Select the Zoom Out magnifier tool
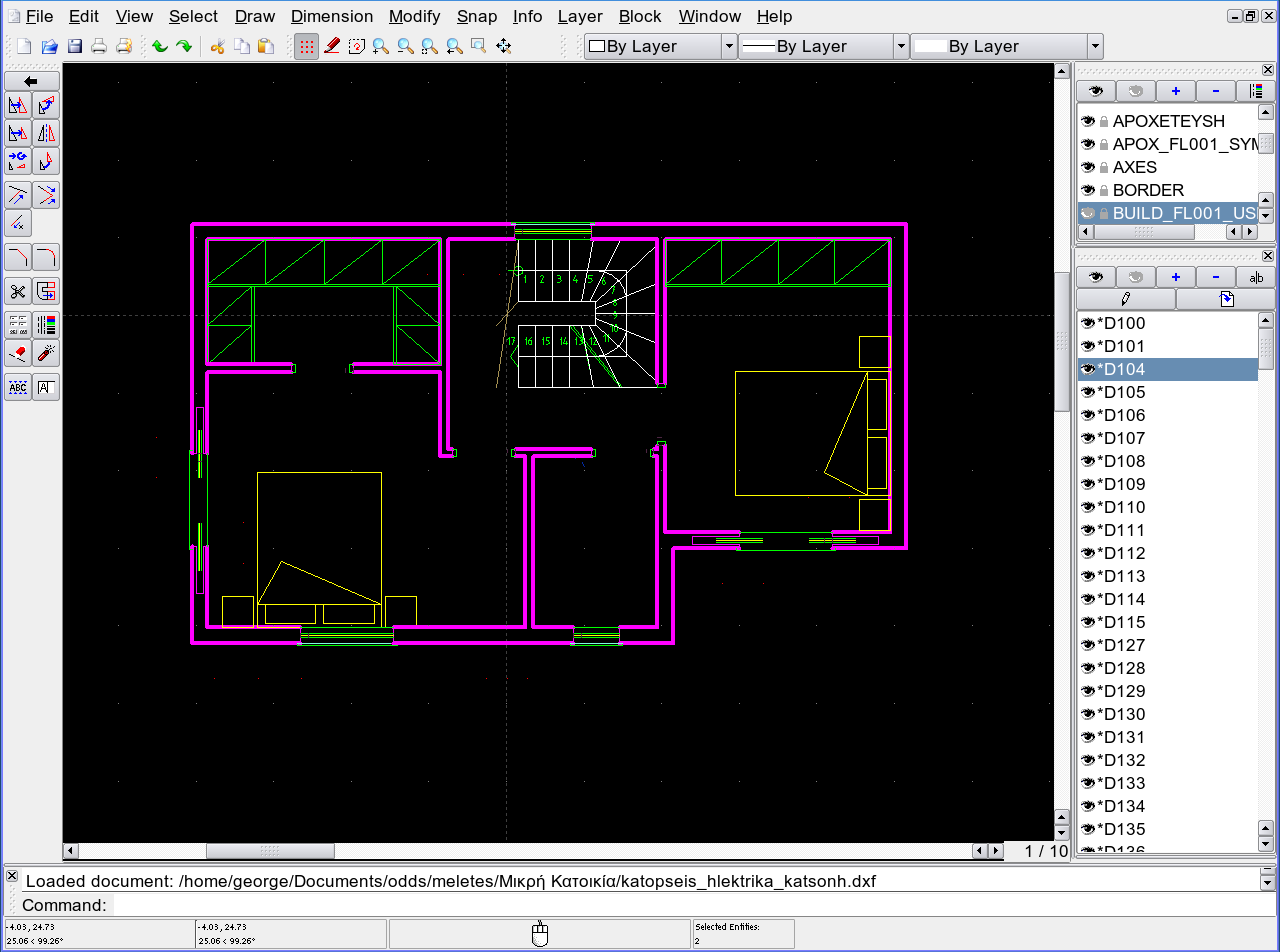 (x=405, y=46)
